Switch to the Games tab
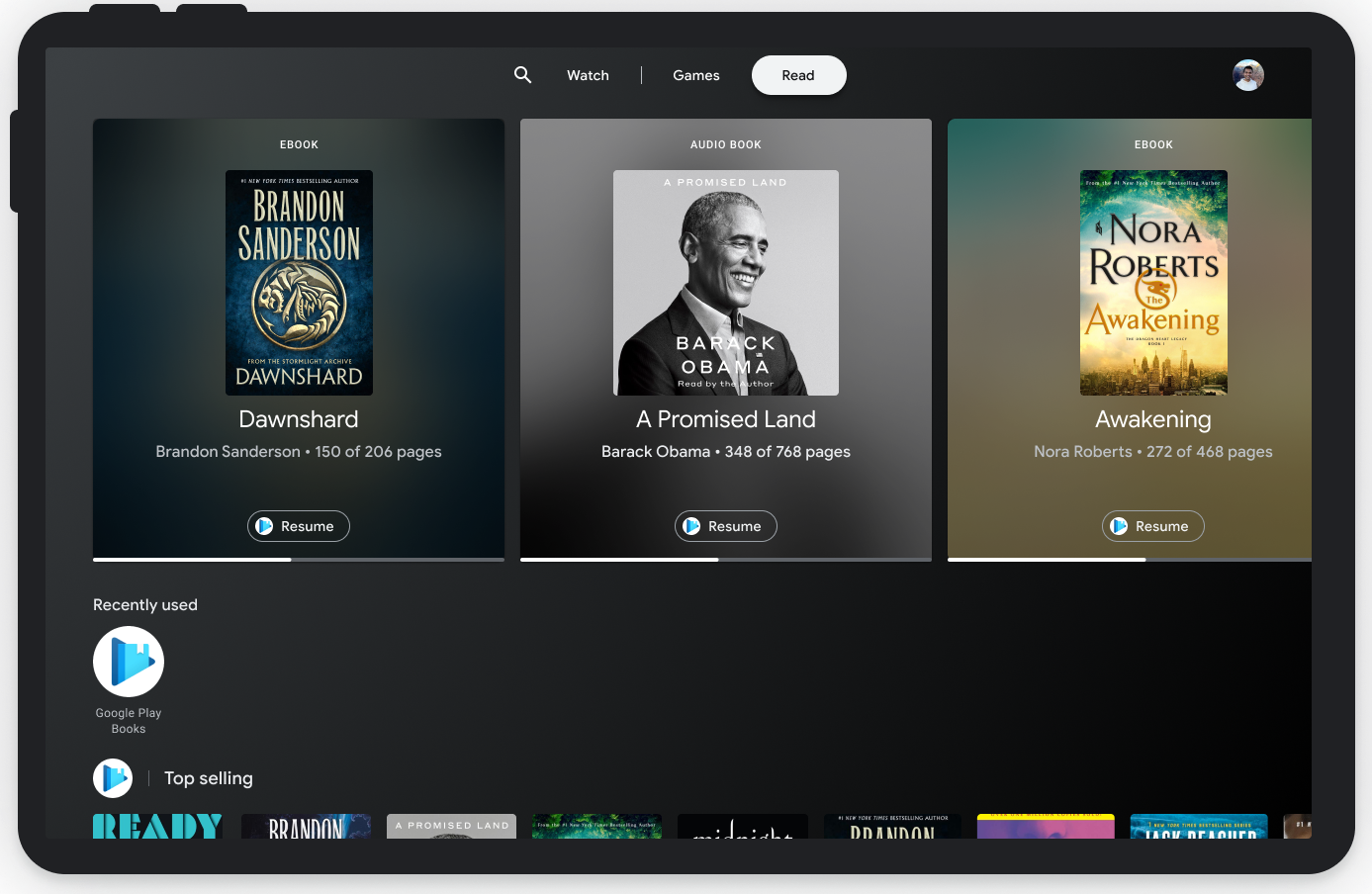This screenshot has width=1372, height=894. click(696, 75)
